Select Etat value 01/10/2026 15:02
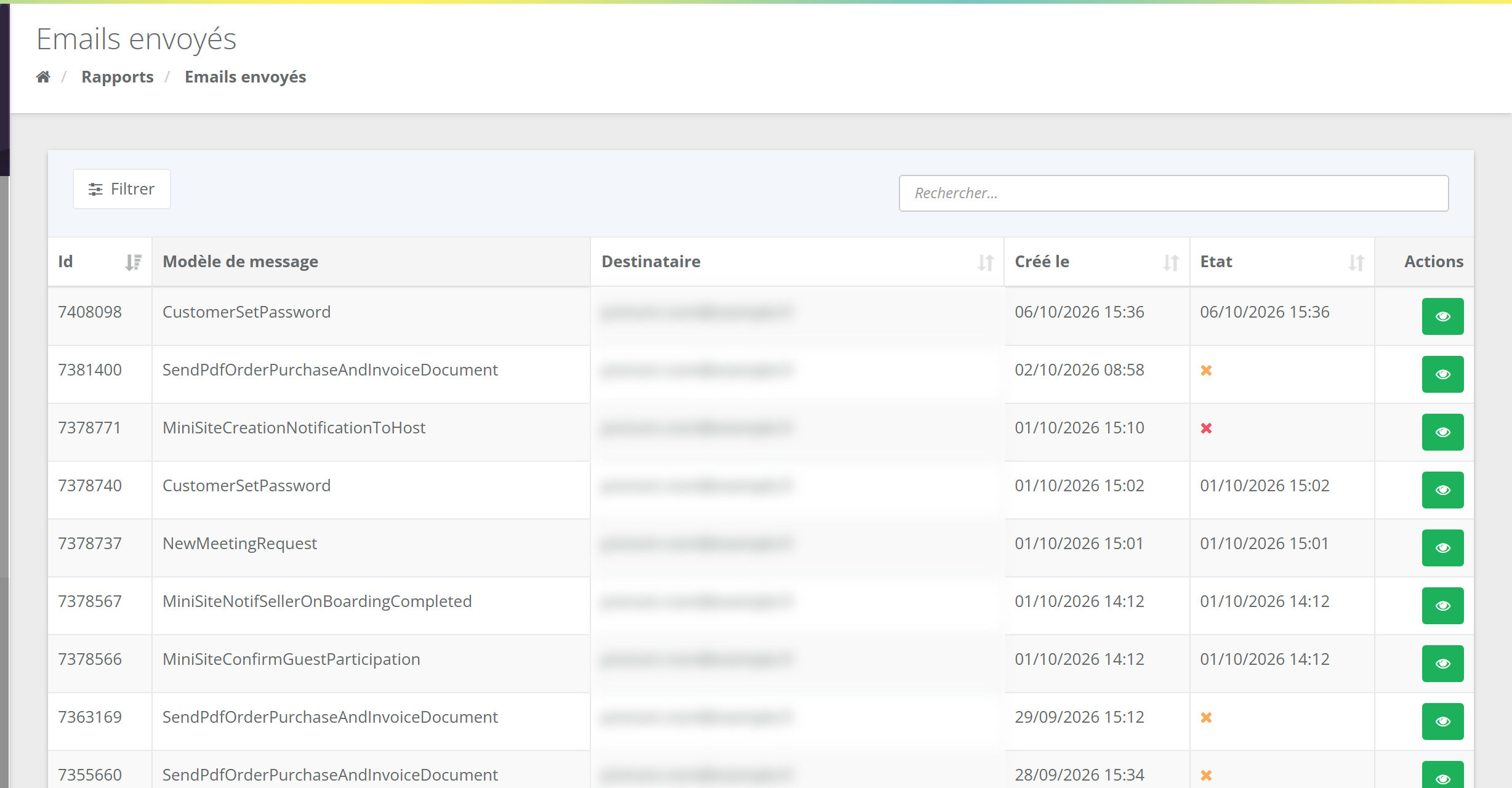The width and height of the screenshot is (1512, 788). click(x=1265, y=486)
